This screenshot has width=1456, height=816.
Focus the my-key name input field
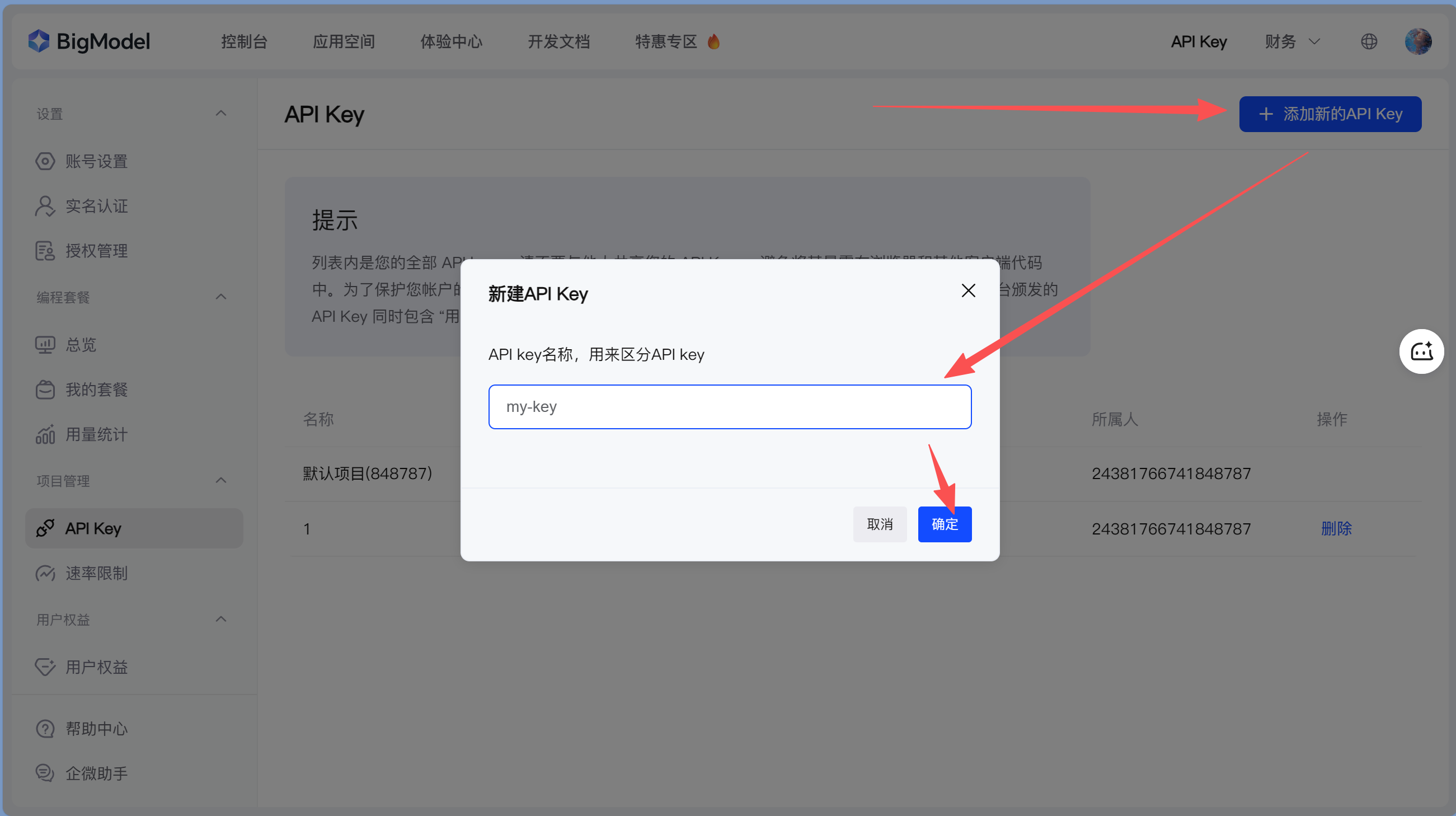point(729,406)
